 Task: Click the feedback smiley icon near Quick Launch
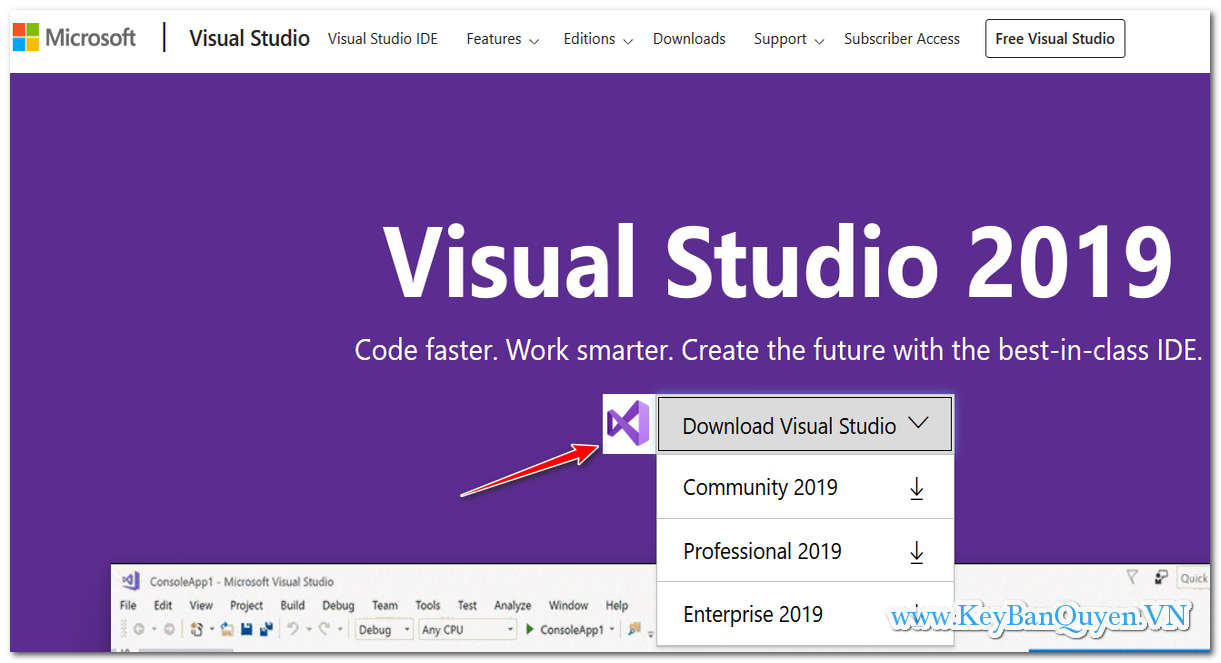[x=1160, y=577]
